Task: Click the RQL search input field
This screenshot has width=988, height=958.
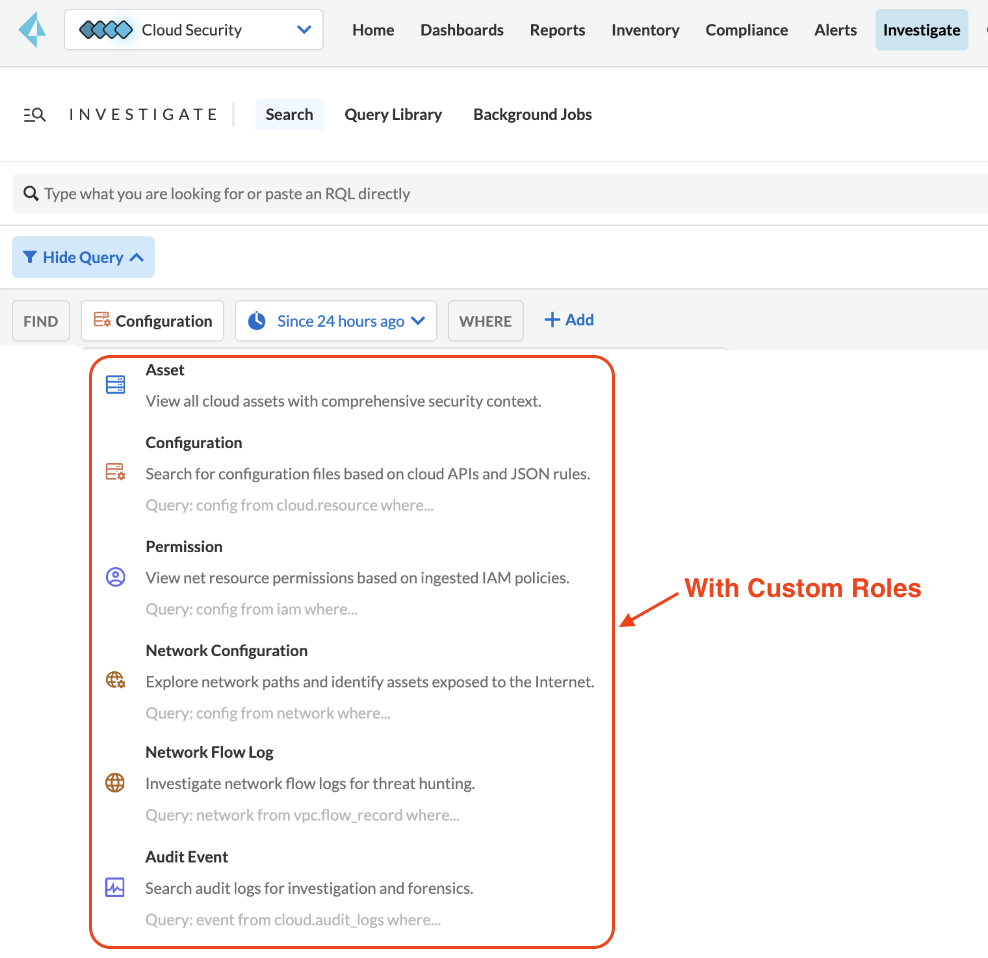Action: tap(500, 193)
